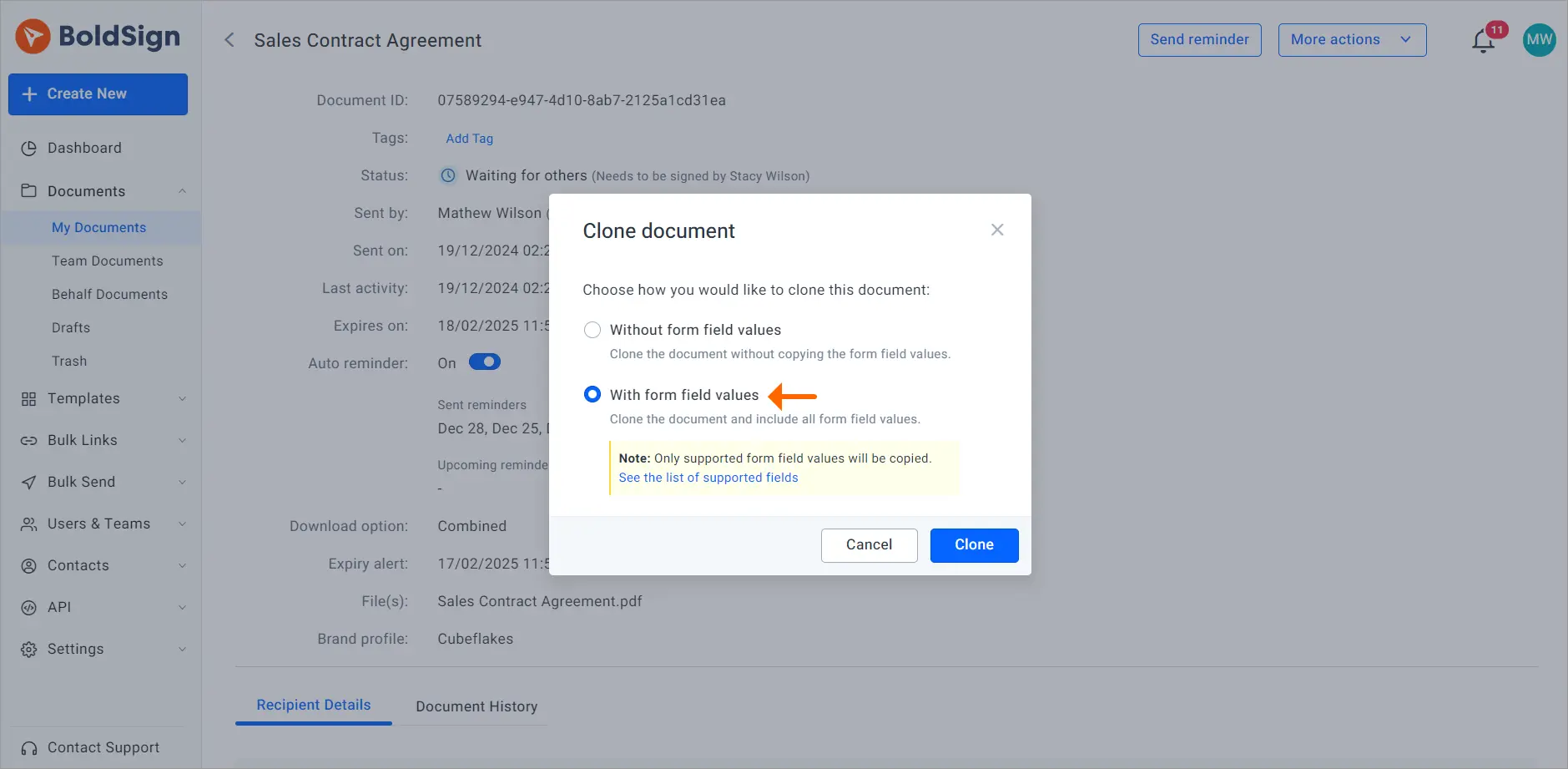Screen dimensions: 1568x769
Task: Expand the Contacts section chevron
Action: tap(182, 566)
